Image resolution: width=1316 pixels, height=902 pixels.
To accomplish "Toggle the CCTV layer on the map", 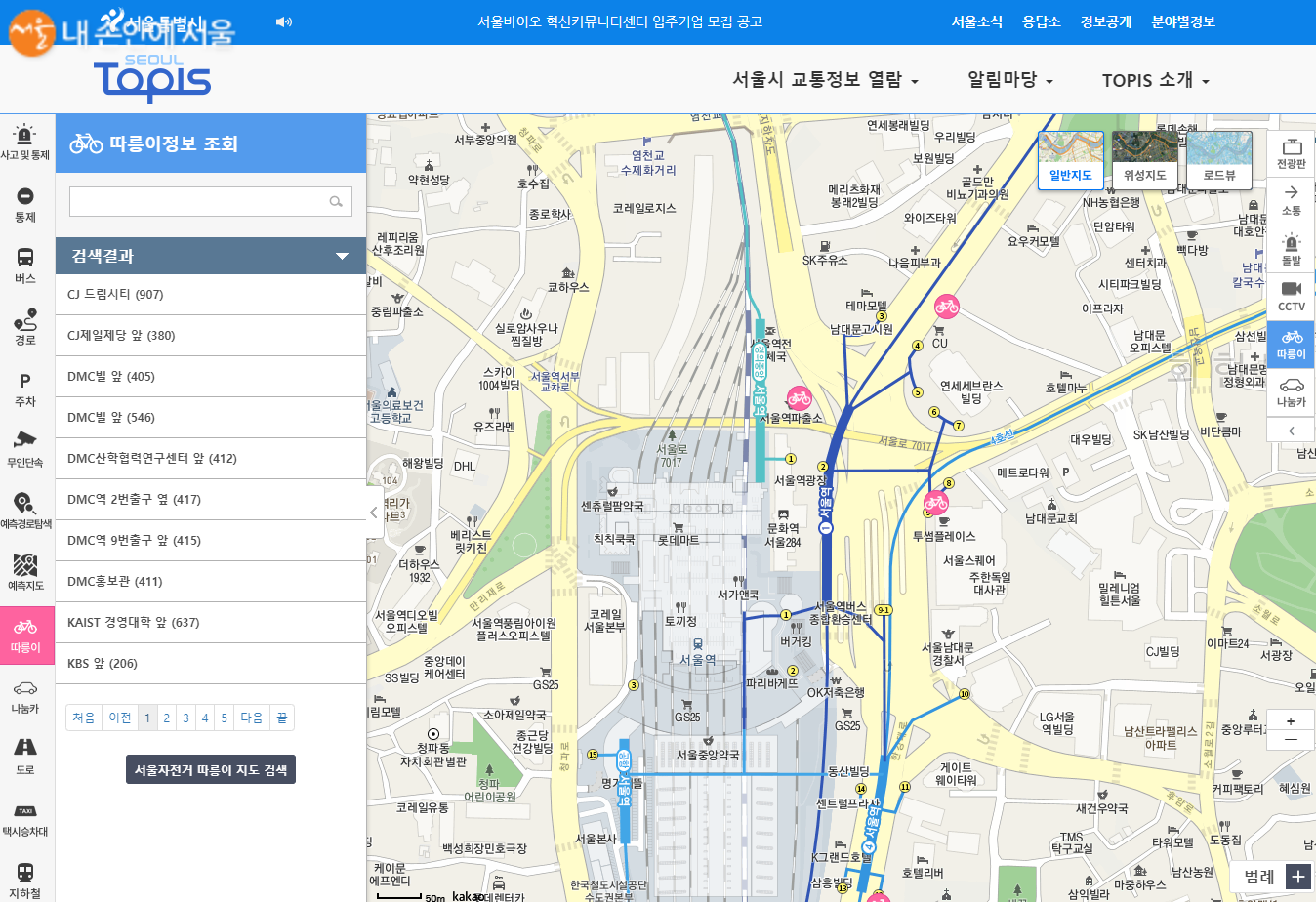I will click(1291, 296).
